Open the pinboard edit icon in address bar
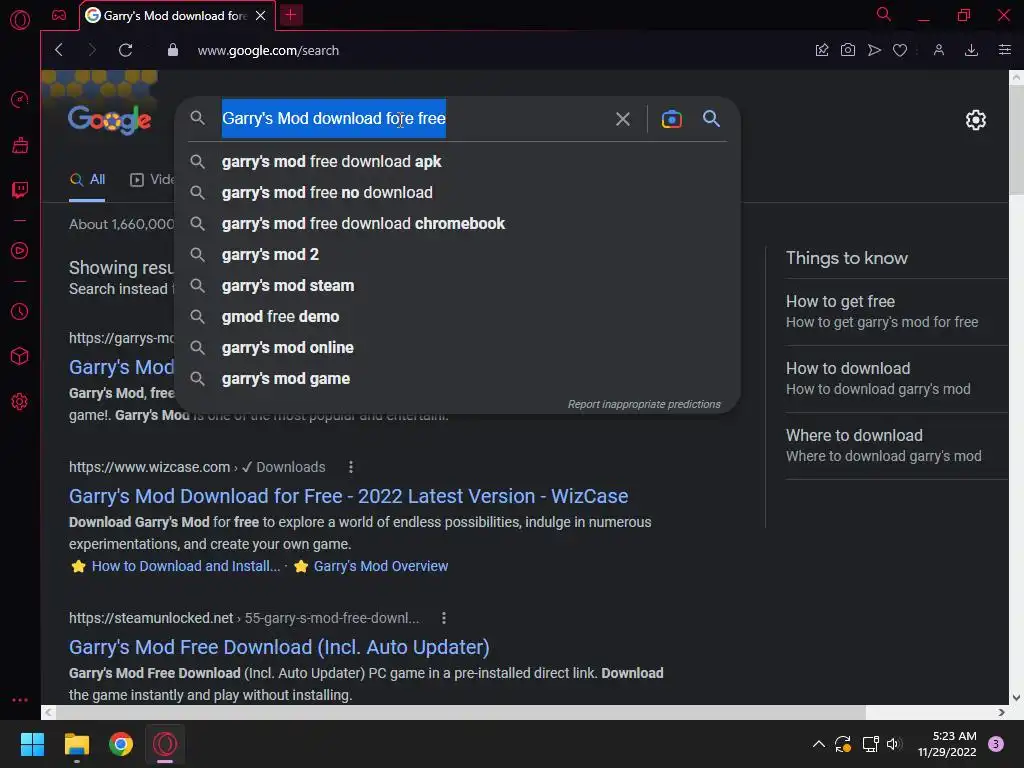Screen dimensions: 1024x768 click(x=822, y=50)
